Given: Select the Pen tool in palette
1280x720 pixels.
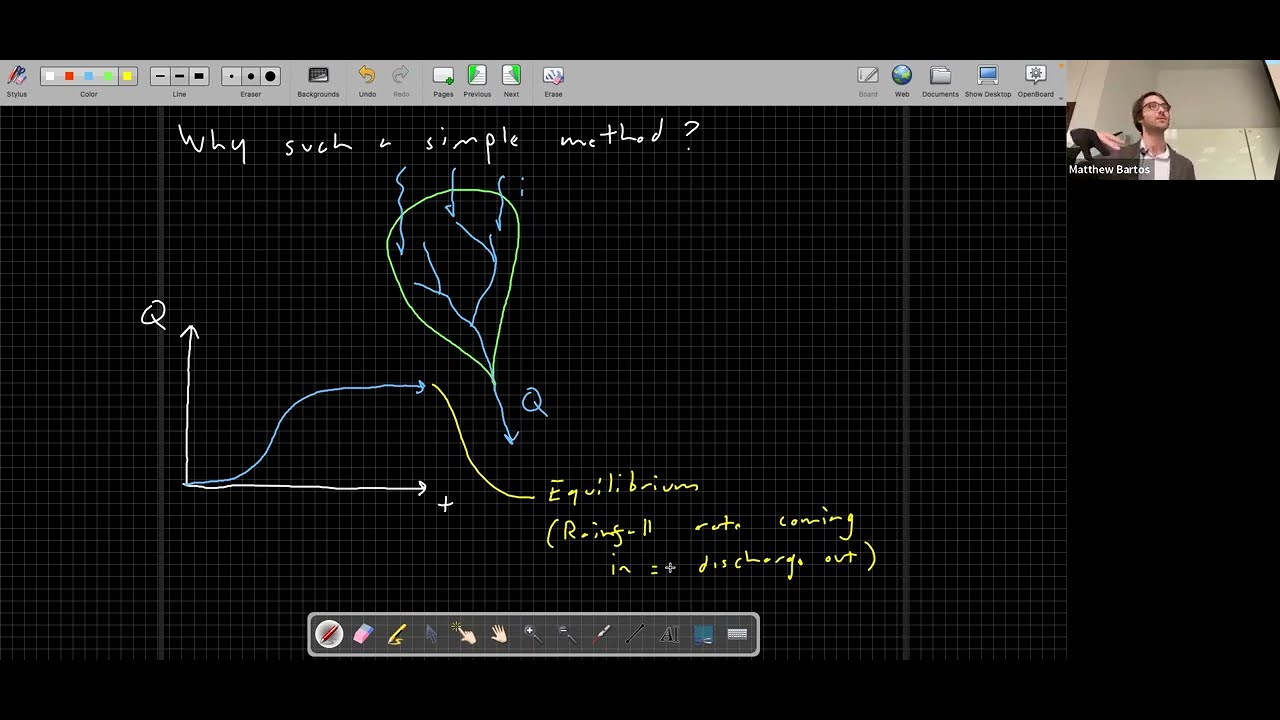Looking at the screenshot, I should 329,634.
